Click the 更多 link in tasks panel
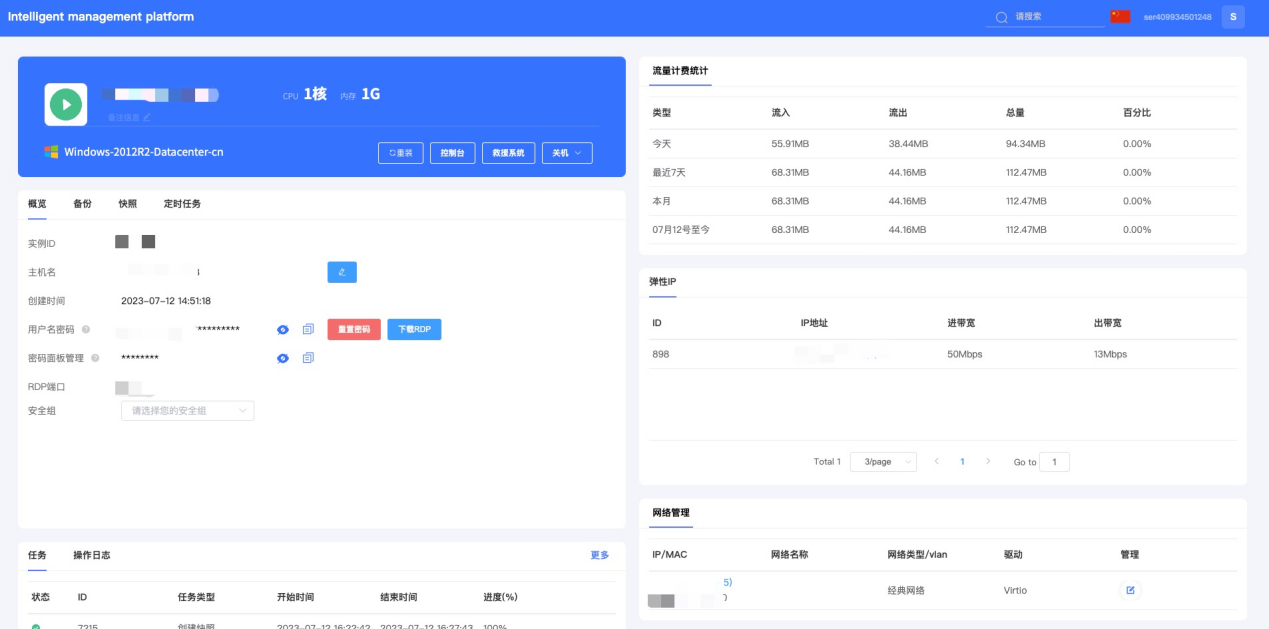Screen dimensions: 1269x629 point(600,555)
